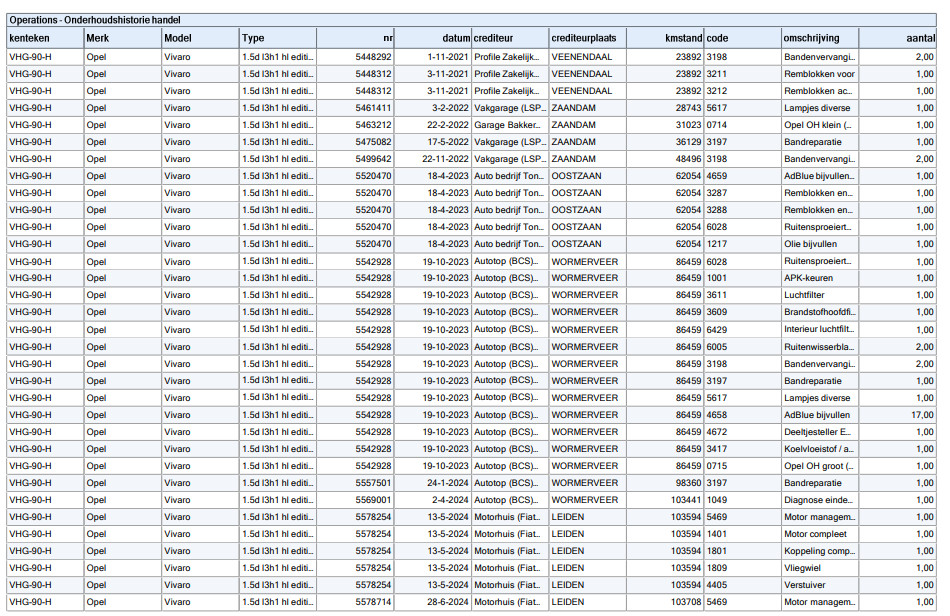Click date cell 3-2-2022

[x=433, y=108]
